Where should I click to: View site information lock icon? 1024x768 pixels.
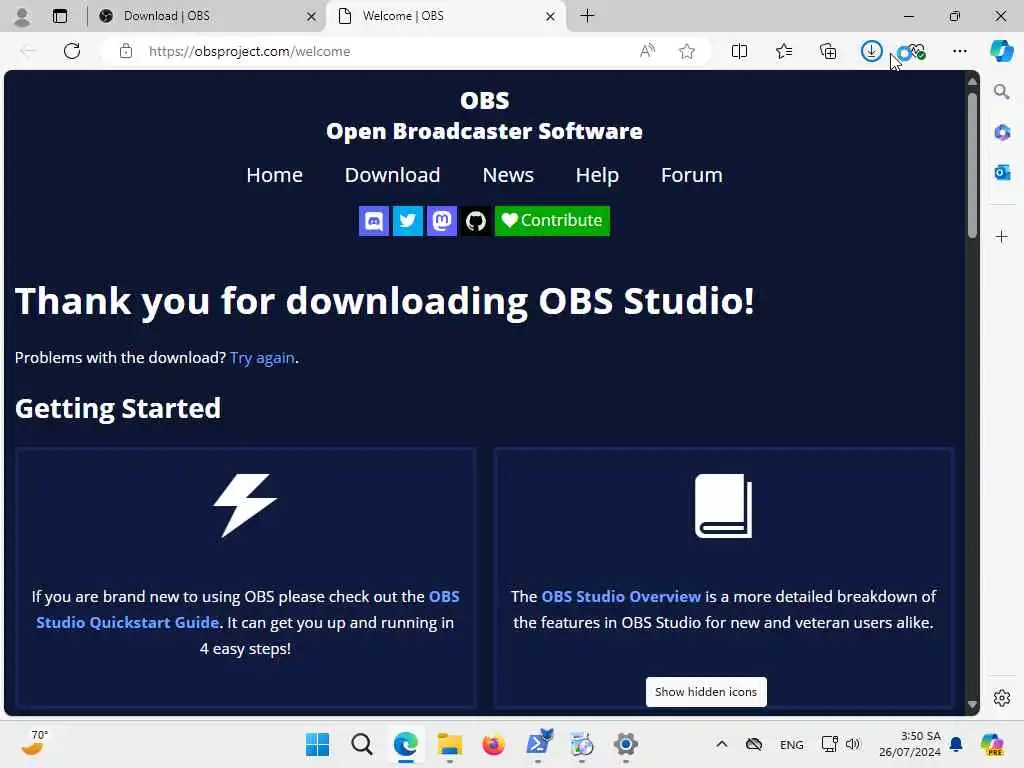pos(126,51)
